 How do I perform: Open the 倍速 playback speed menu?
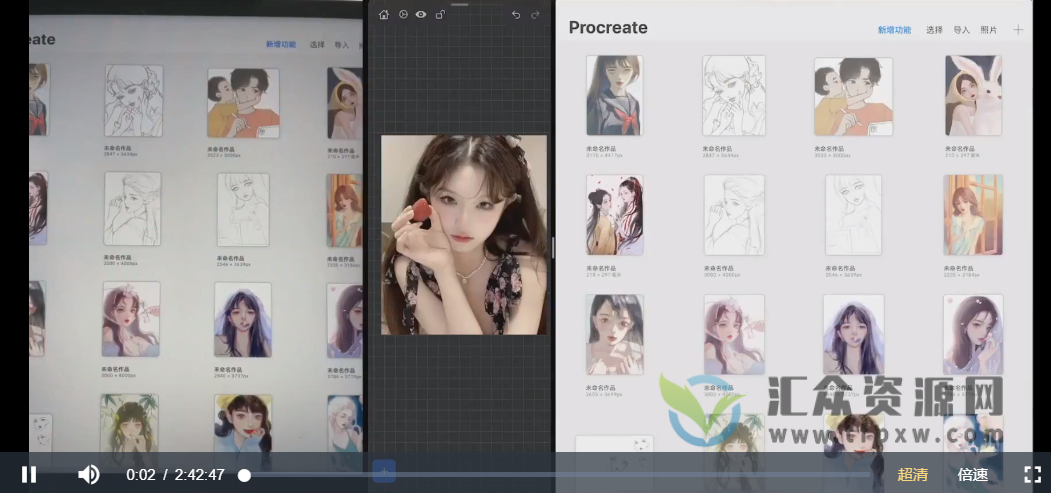tap(972, 475)
